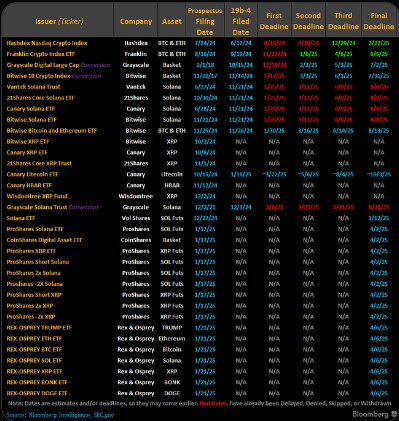Select the 12/27/24 prospectus filing date
Image resolution: width=399 pixels, height=421 pixels.
coord(205,218)
